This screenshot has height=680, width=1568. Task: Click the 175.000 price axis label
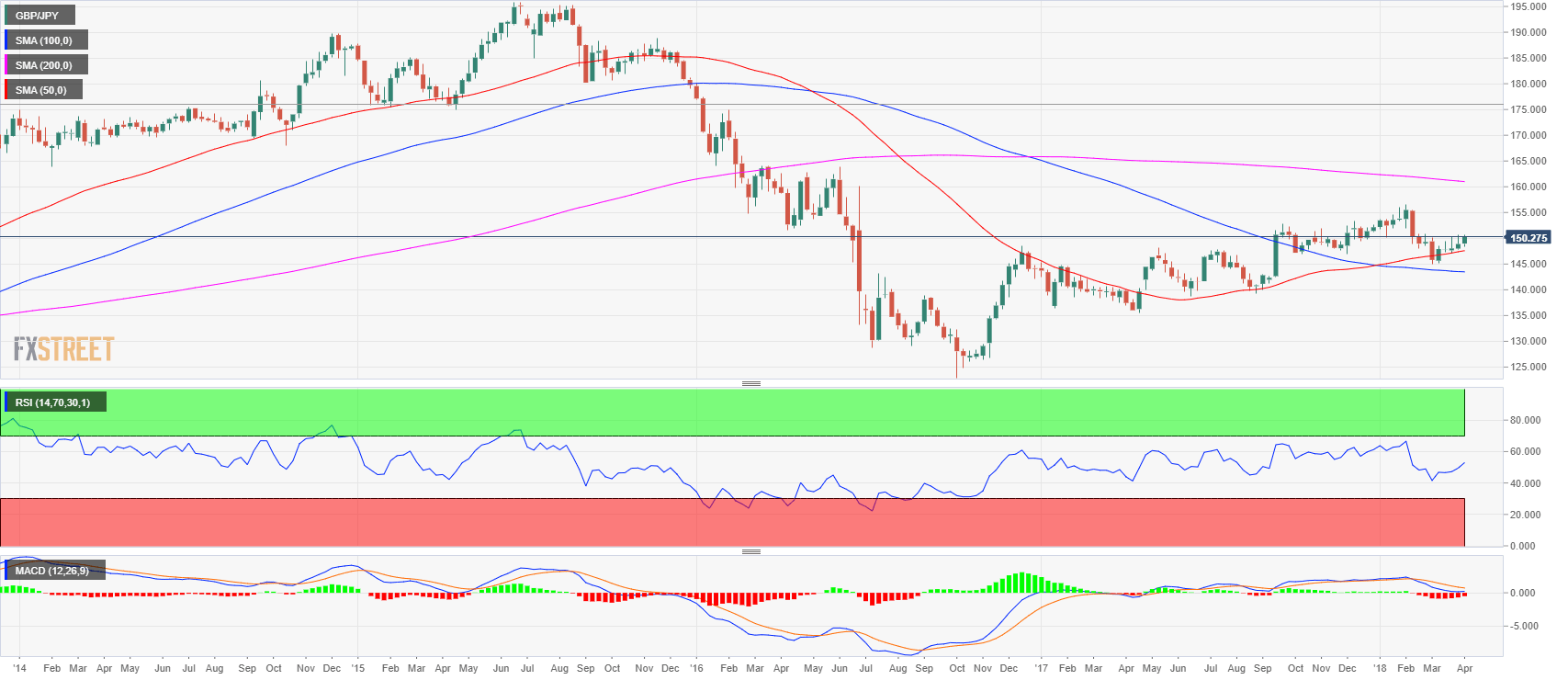(x=1529, y=109)
